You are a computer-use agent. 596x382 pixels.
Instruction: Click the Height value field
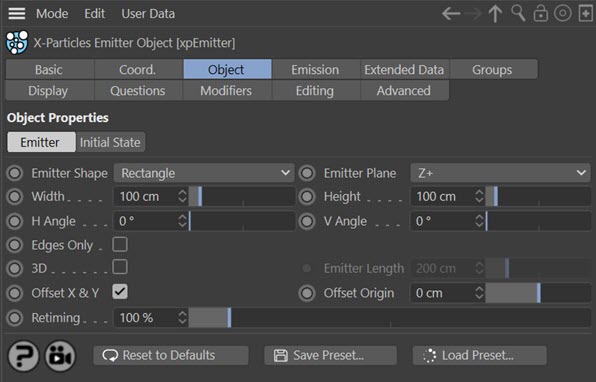click(442, 197)
